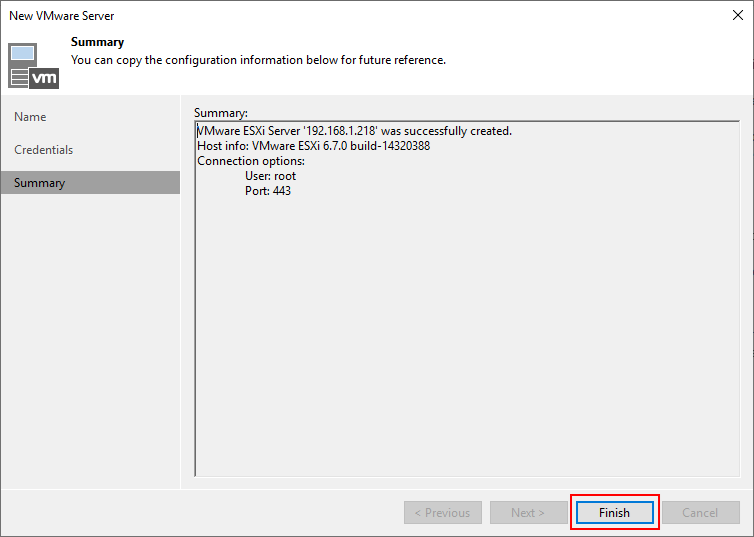This screenshot has height=537, width=754.
Task: Click the 'User: root' line
Action: tap(270, 176)
